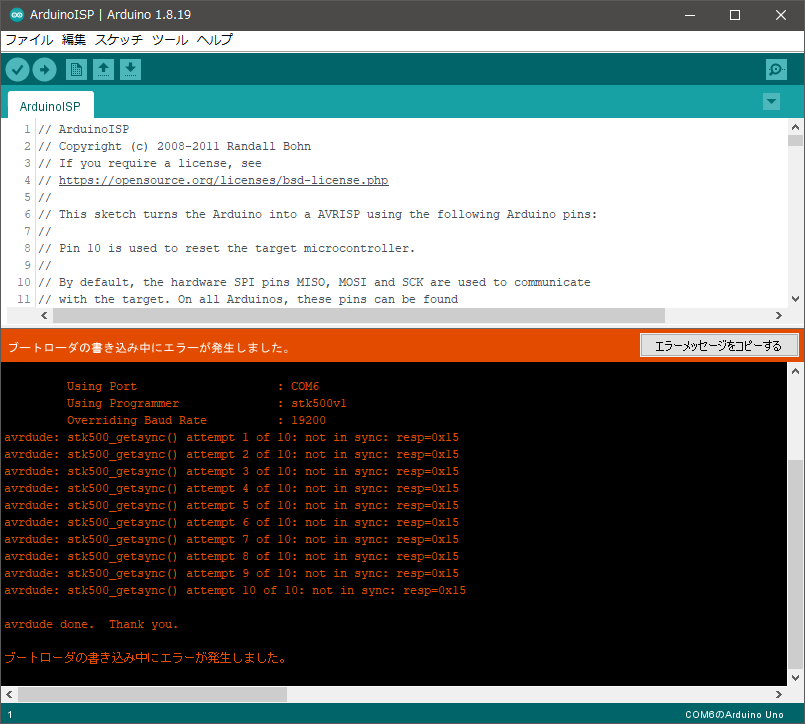Viewport: 805px width, 724px height.
Task: Click the Upload arrow icon
Action: tap(45, 69)
